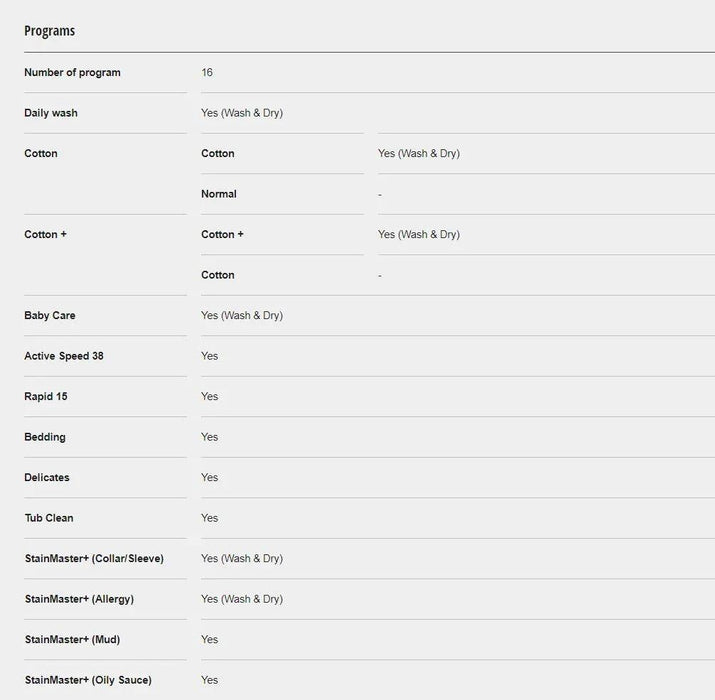
Task: Click the Baby Care row label
Action: coord(50,316)
